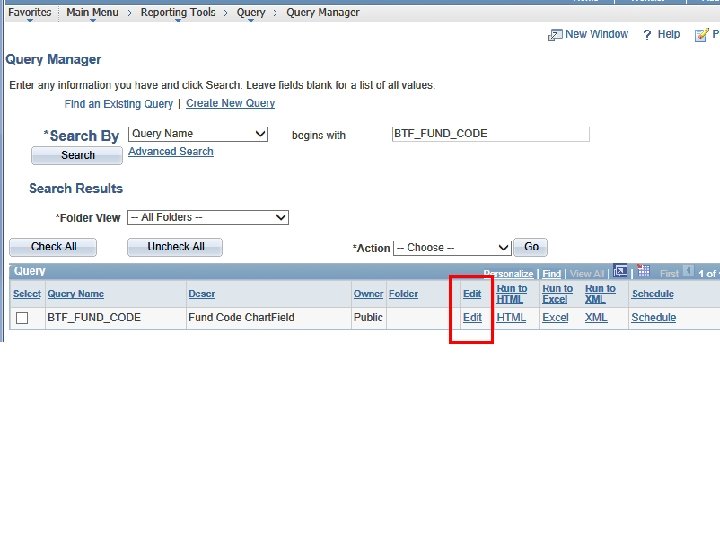Run BTF_FUND_CODE to Excel link
The height and width of the screenshot is (540, 720).
(555, 317)
